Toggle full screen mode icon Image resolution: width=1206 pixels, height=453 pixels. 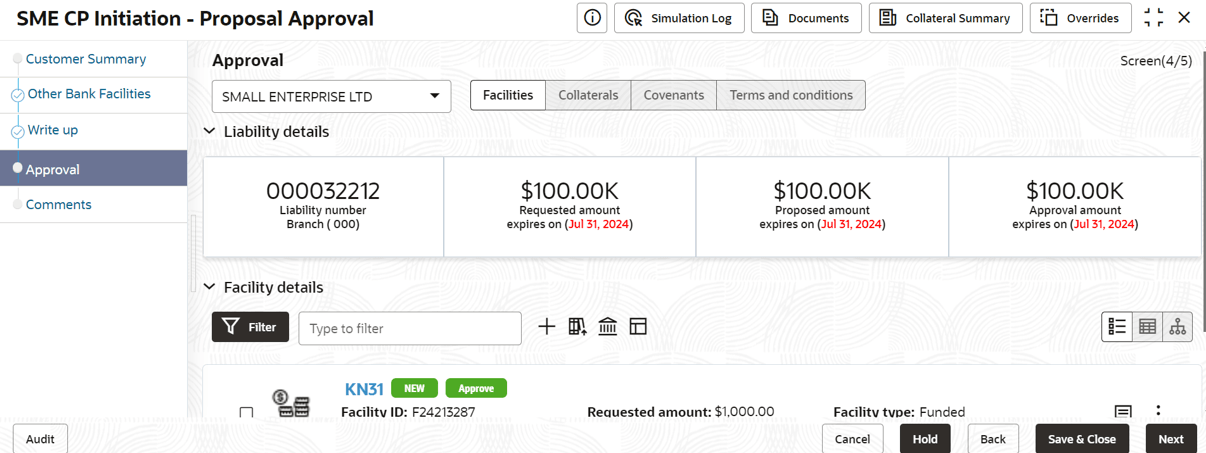click(x=1153, y=18)
